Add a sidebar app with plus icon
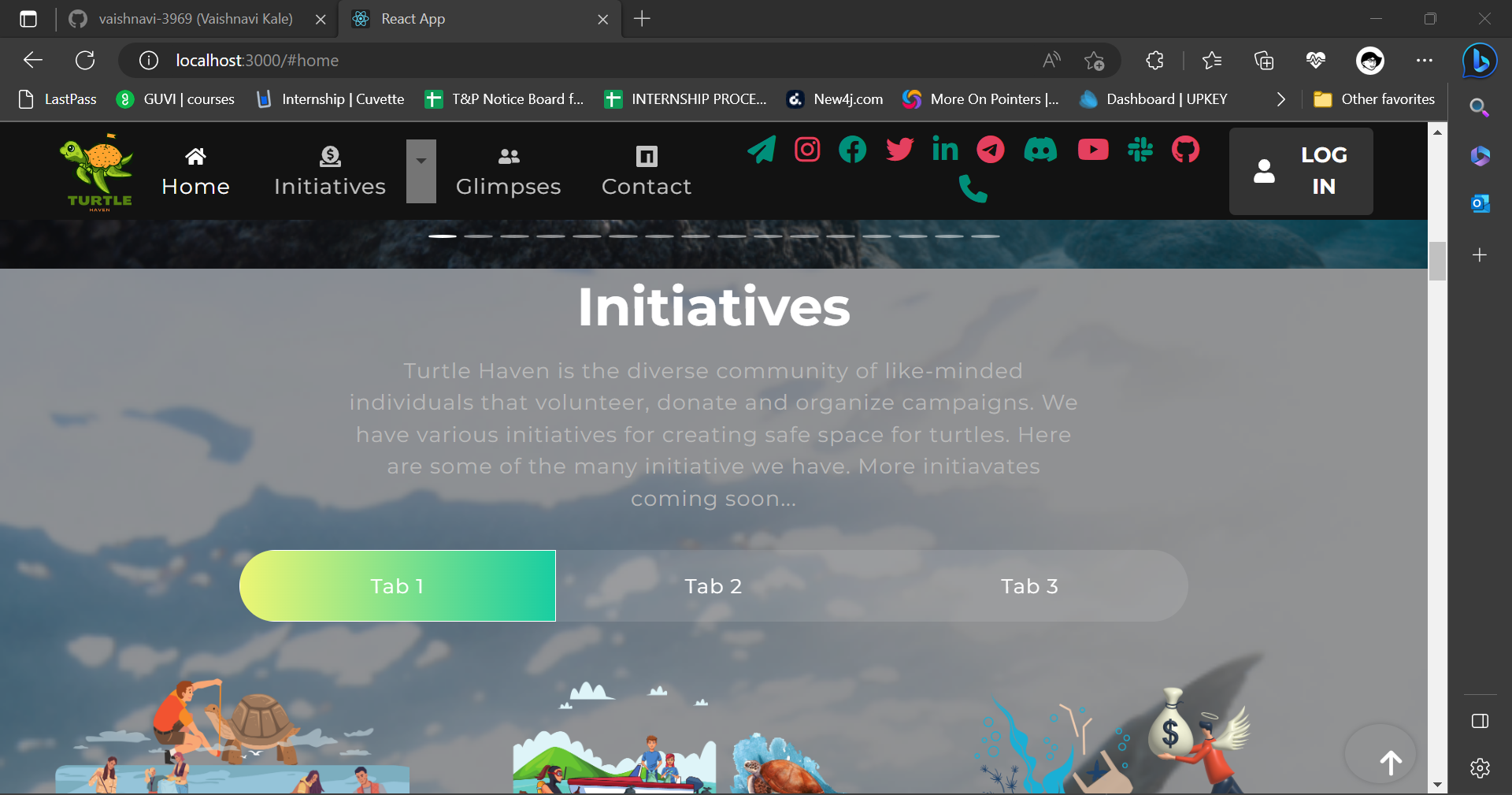The width and height of the screenshot is (1512, 795). (1480, 254)
